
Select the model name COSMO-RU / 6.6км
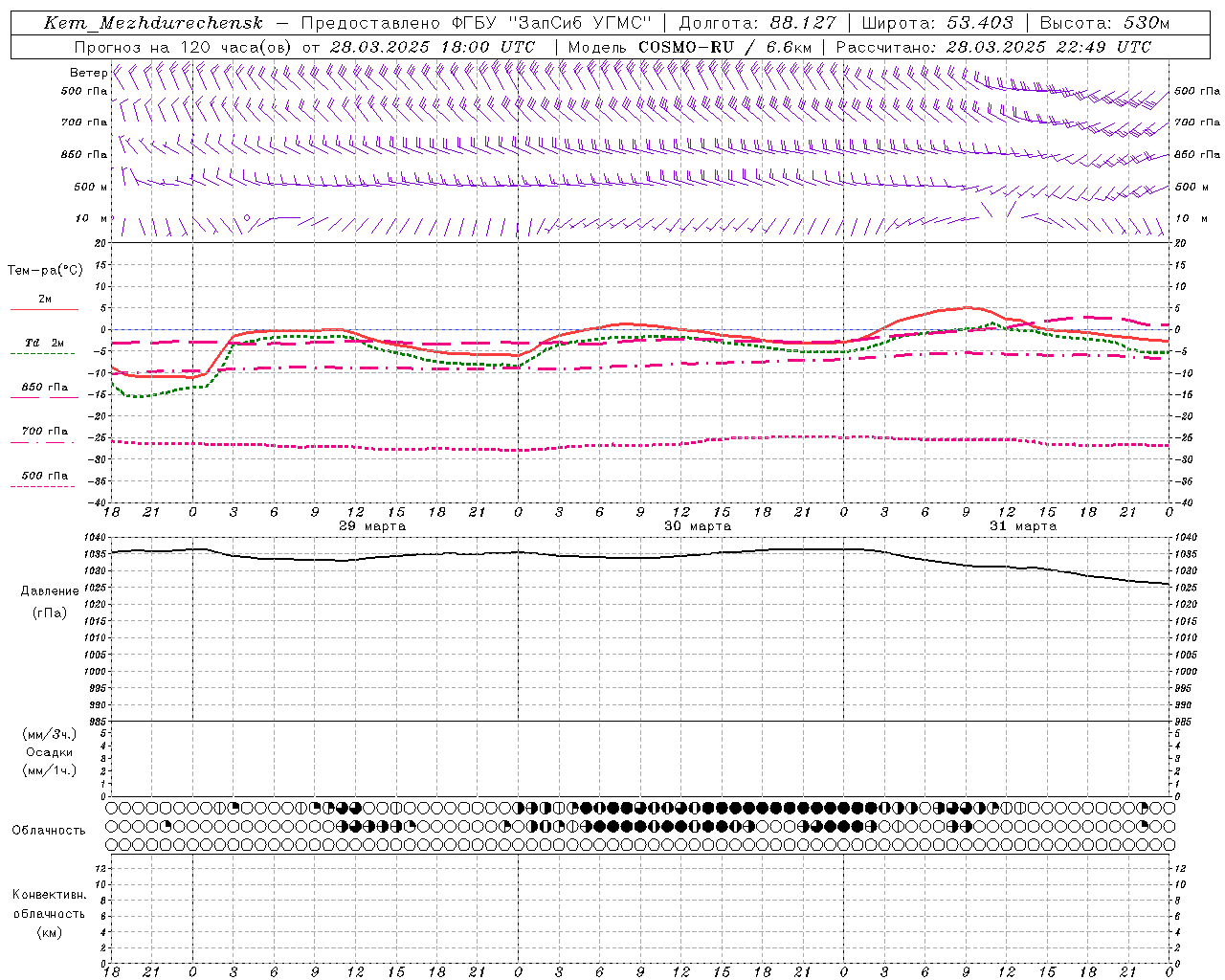[x=724, y=47]
